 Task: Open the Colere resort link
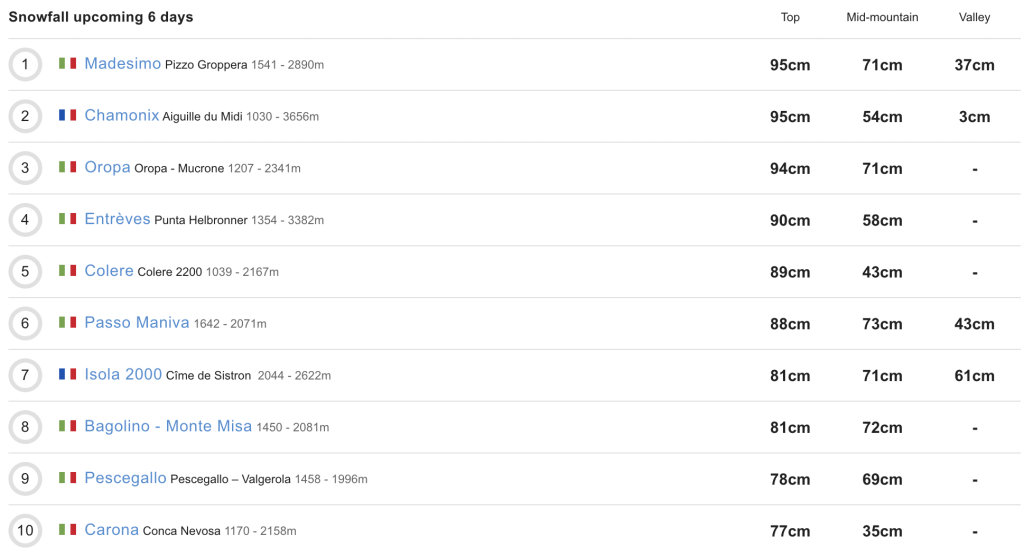109,271
